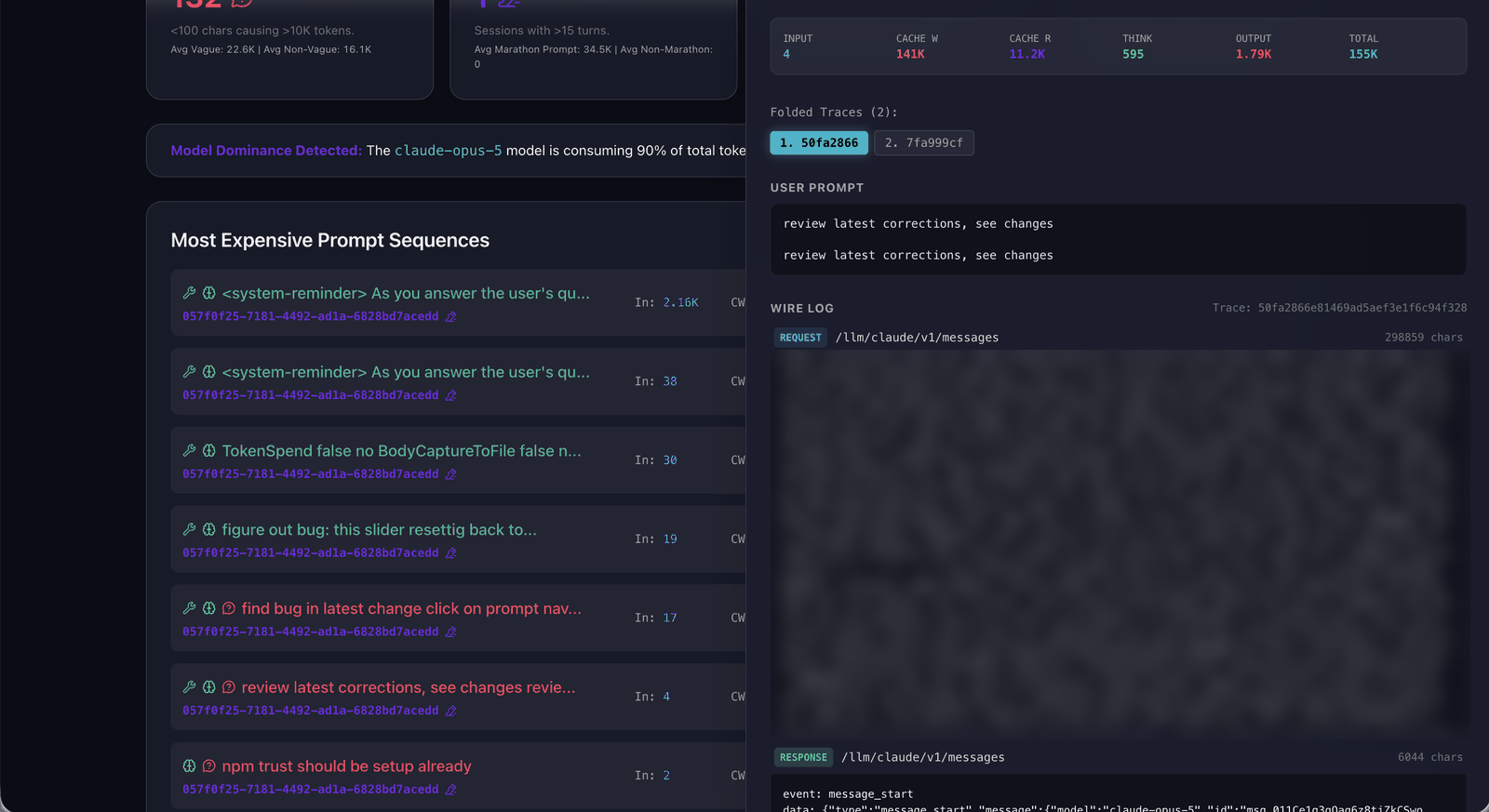The height and width of the screenshot is (812, 1489).
Task: Click the red question icon beside find bug prompt
Action: coord(229,608)
